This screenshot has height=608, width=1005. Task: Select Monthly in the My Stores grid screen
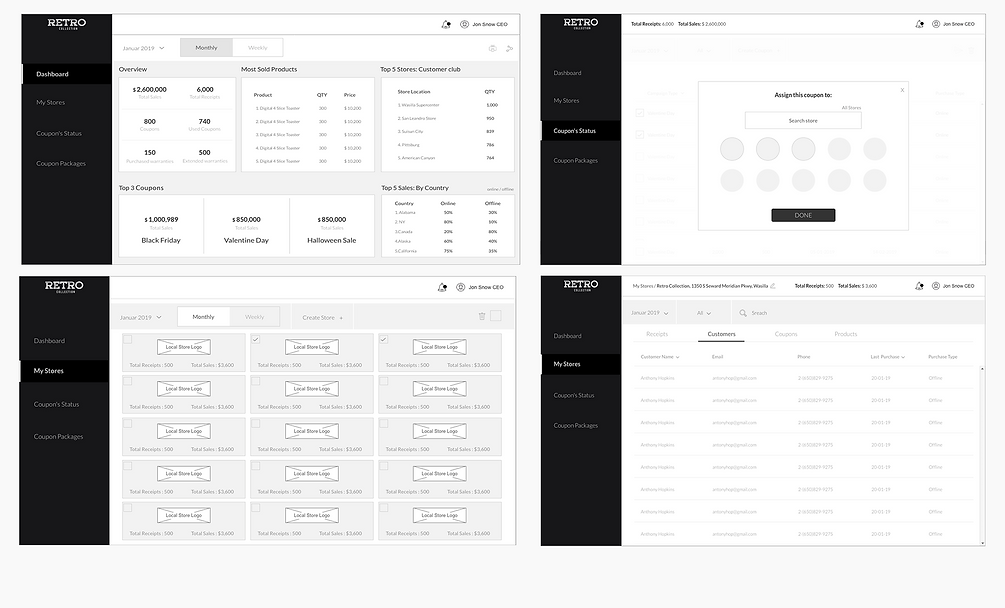pyautogui.click(x=203, y=316)
